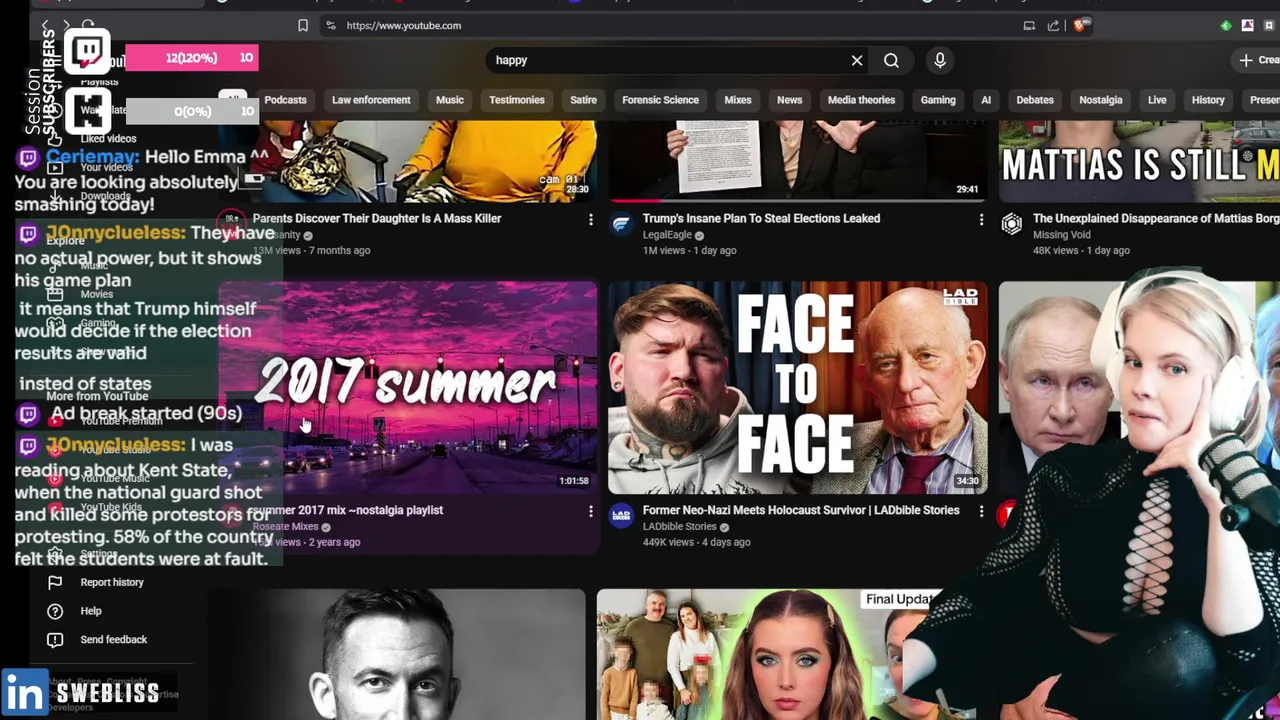Screen dimensions: 1280x720
Task: Select the Satire filter chip
Action: click(583, 100)
